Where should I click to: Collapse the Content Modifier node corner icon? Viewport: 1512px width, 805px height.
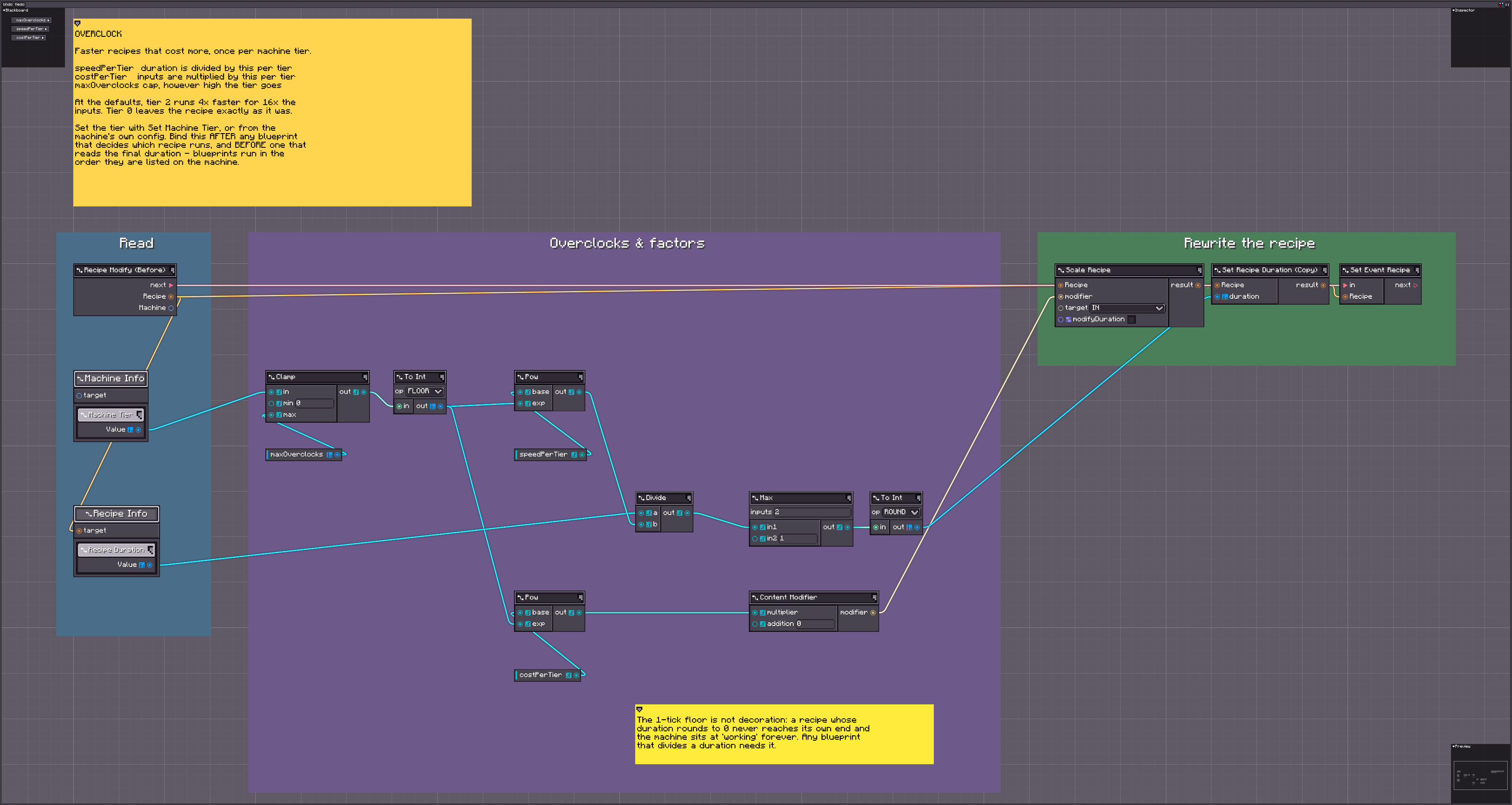point(874,597)
